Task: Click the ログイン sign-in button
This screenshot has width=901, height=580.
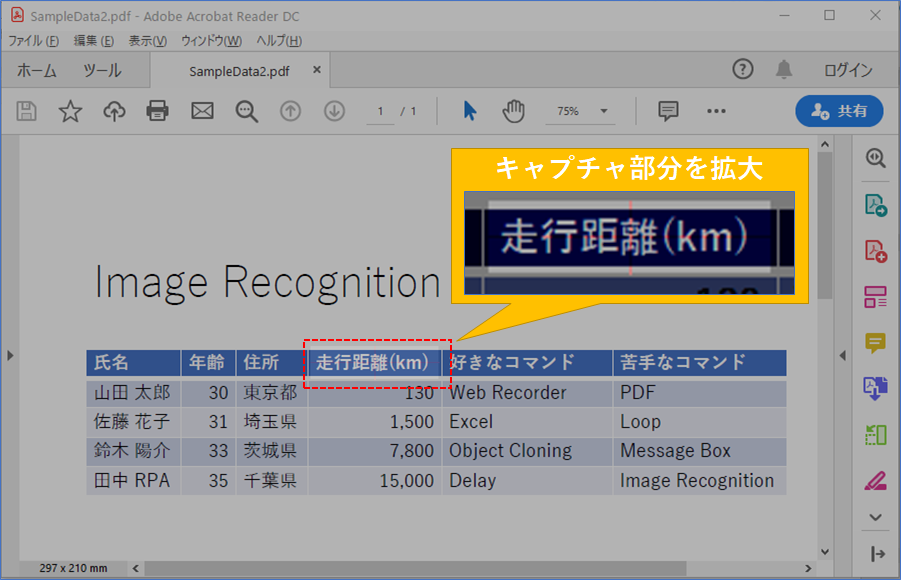Action: (848, 70)
